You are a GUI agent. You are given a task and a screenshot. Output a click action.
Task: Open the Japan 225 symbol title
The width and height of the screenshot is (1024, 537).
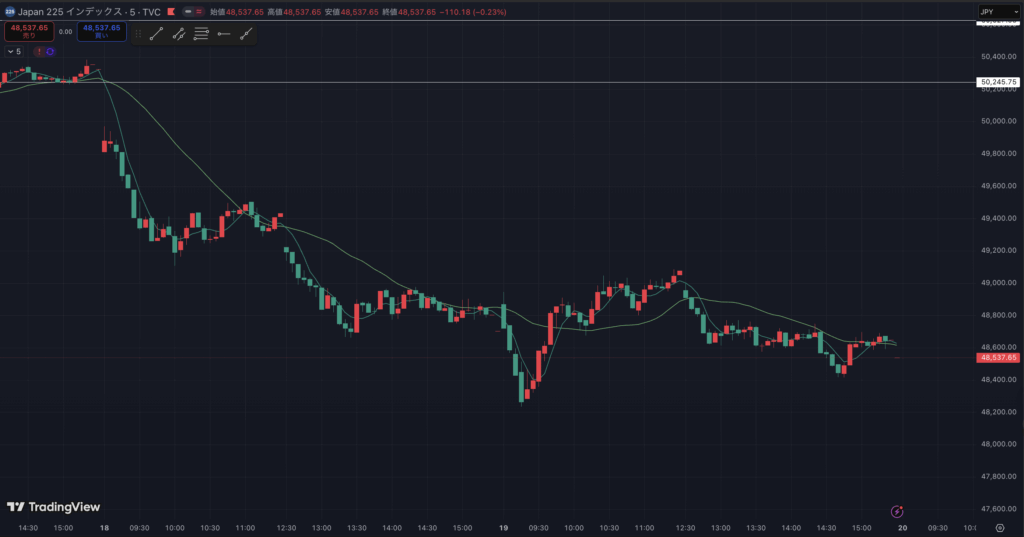[86, 11]
